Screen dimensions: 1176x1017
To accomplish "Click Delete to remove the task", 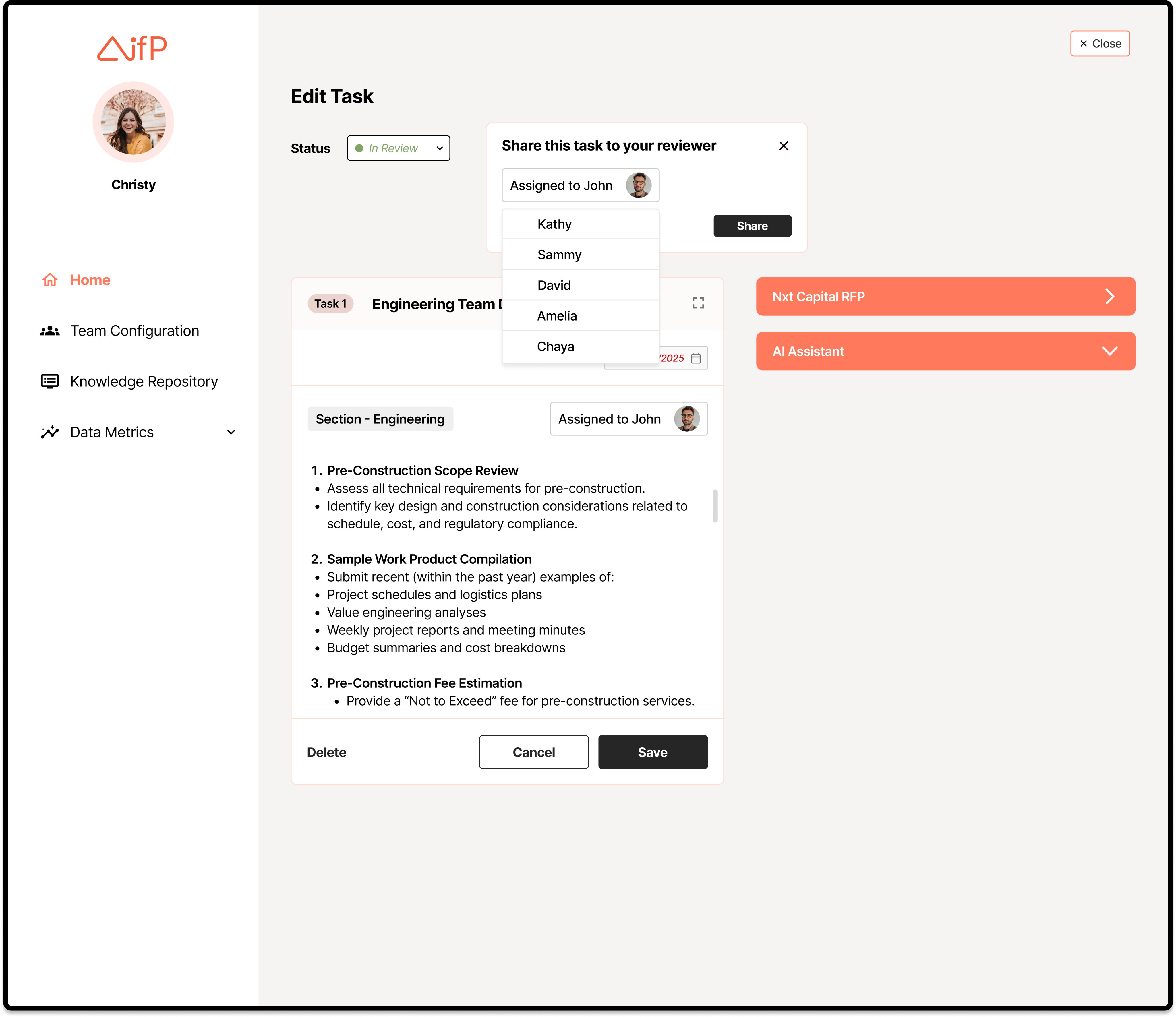I will tap(326, 752).
